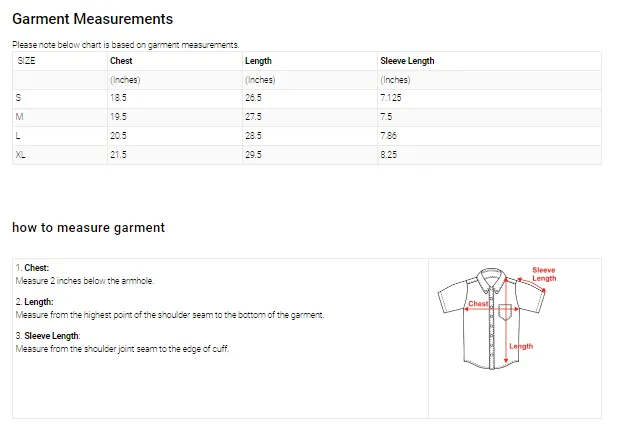Viewport: 636px width, 443px height.
Task: Click the 'how to measure garment' heading
Action: [x=88, y=228]
